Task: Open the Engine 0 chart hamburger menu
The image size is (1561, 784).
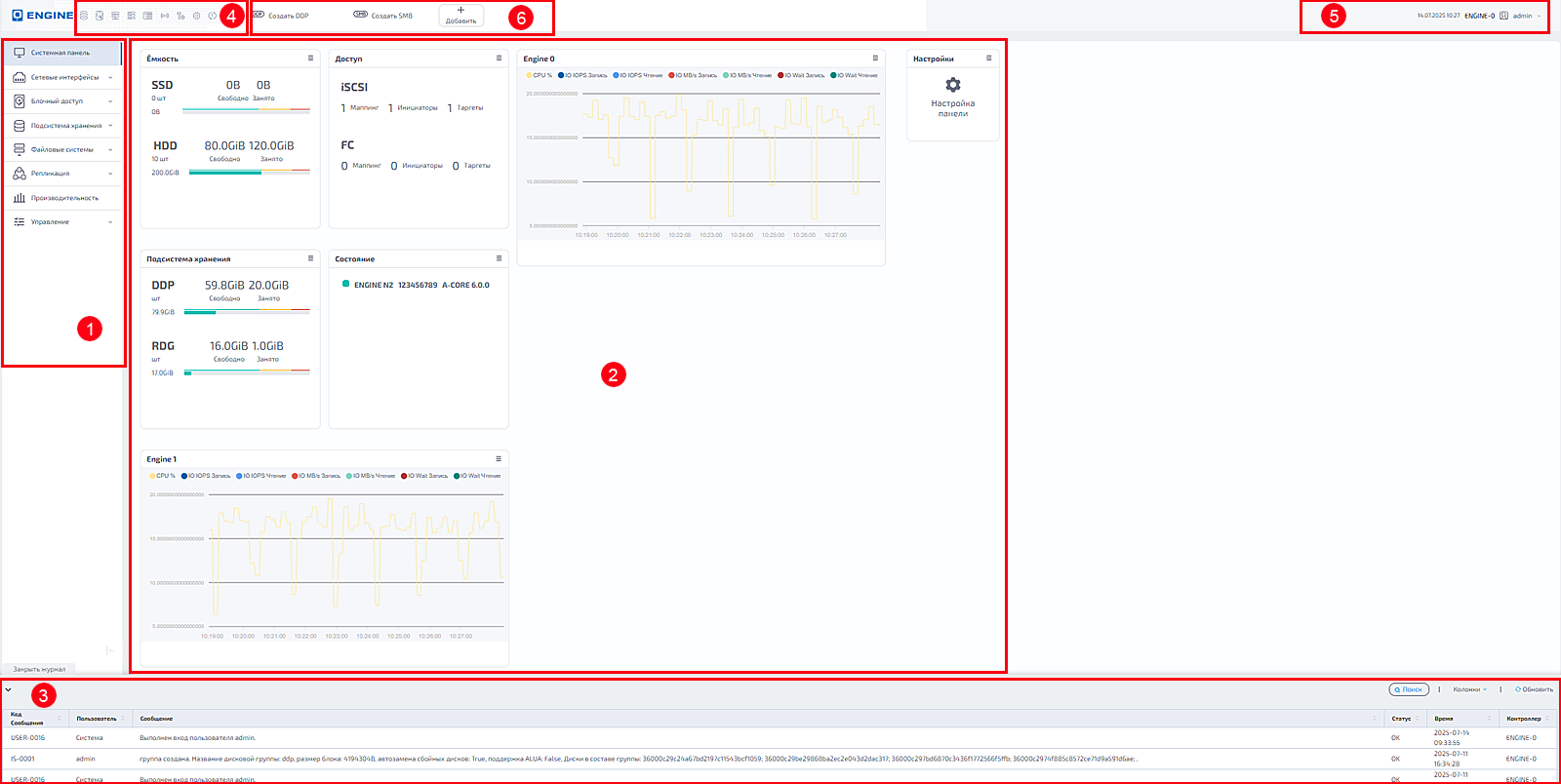Action: (x=875, y=59)
